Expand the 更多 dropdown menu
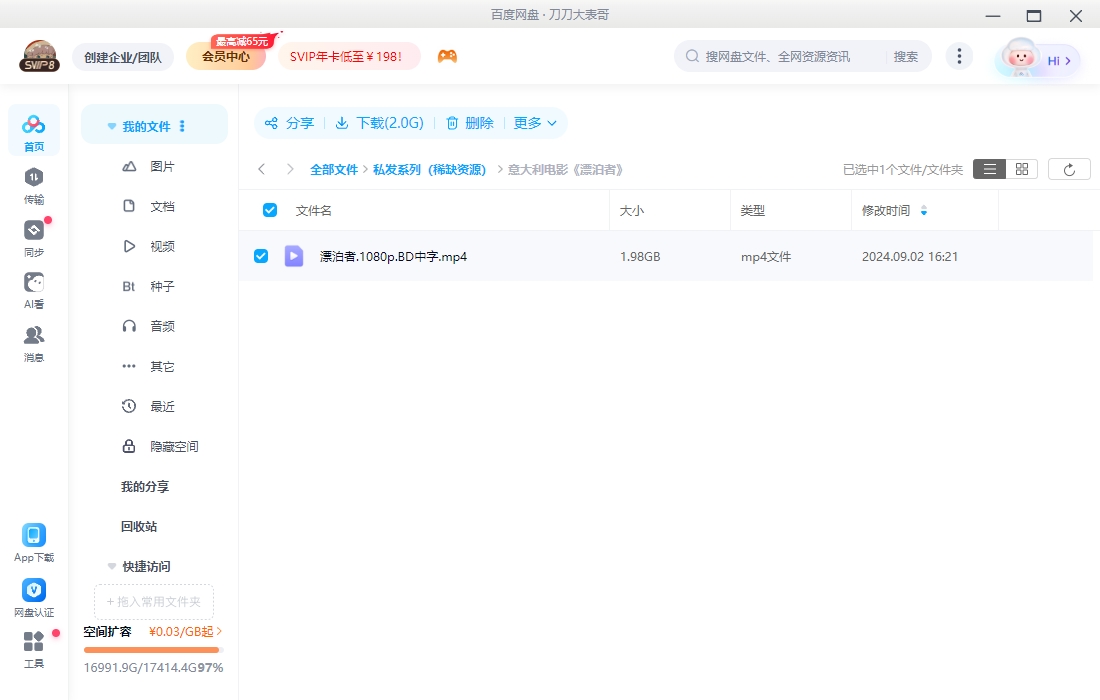 535,123
